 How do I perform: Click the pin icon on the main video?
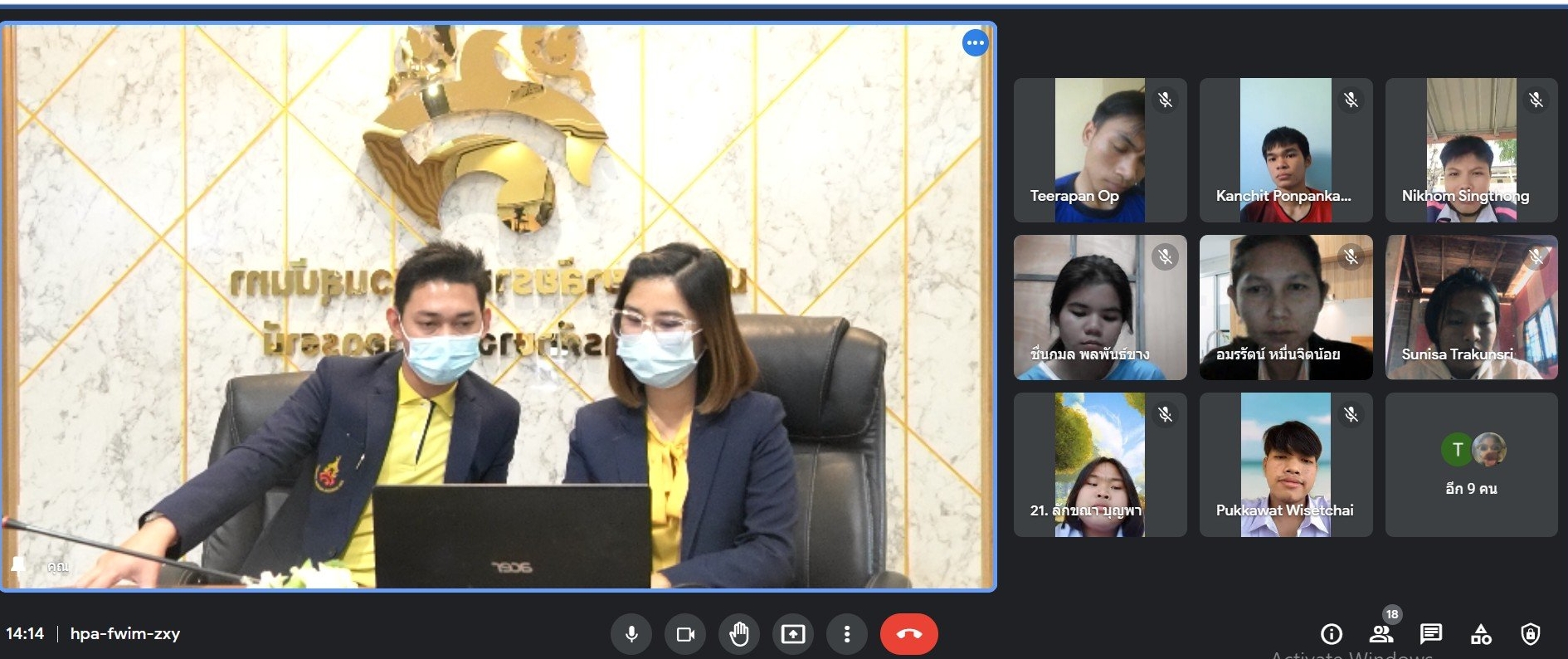[18, 565]
